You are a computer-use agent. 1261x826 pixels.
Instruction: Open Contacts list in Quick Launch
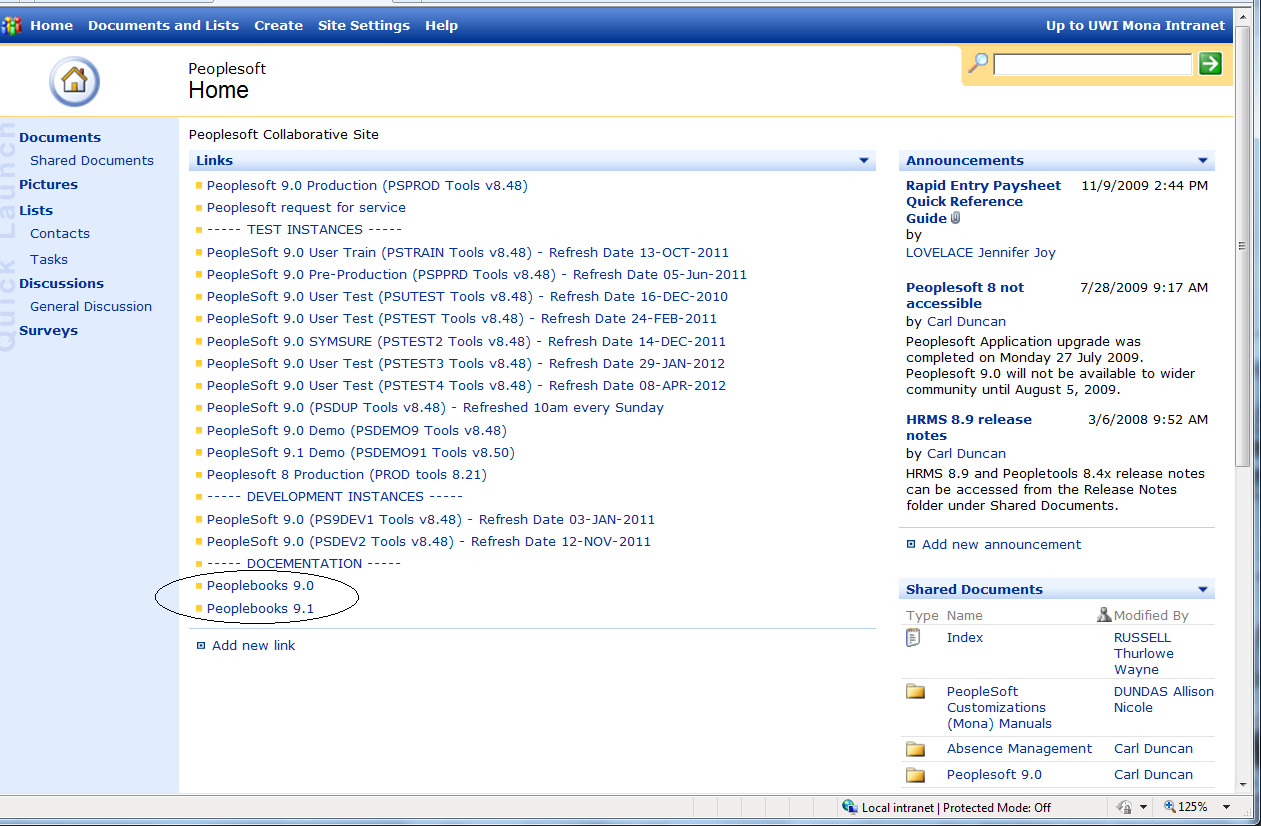60,234
